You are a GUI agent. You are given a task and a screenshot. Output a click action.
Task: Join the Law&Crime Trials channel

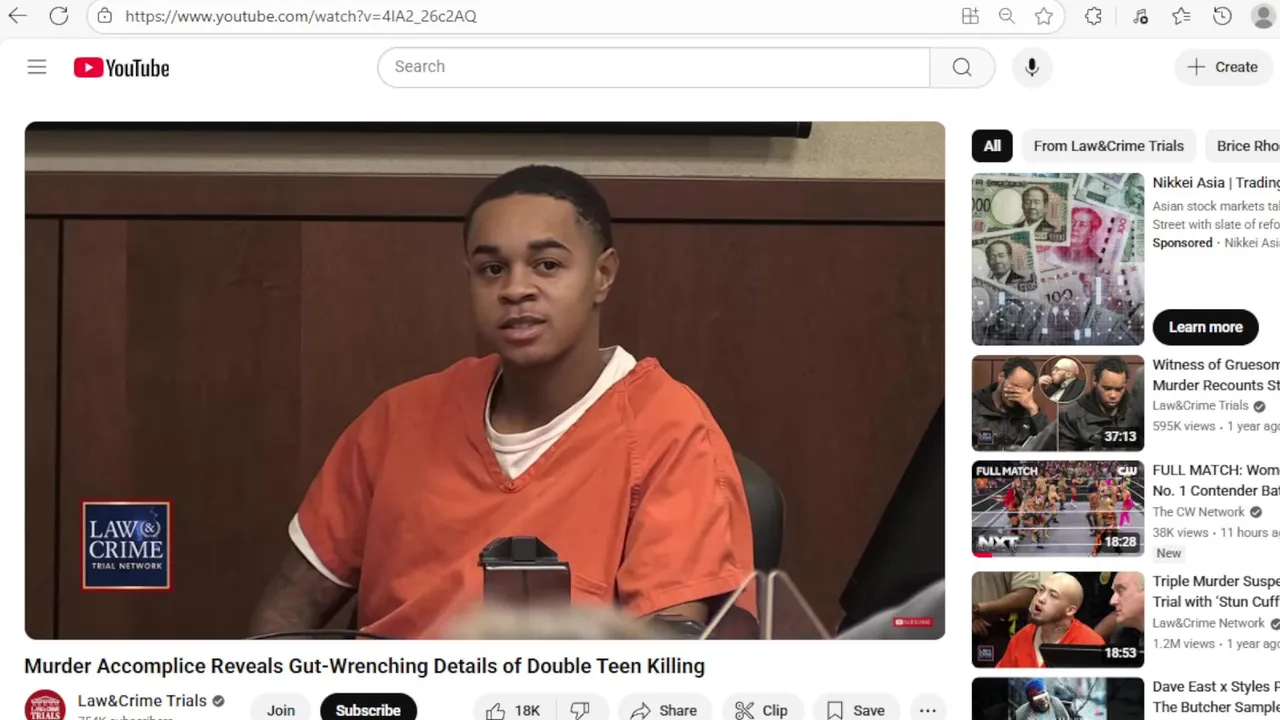pos(281,710)
